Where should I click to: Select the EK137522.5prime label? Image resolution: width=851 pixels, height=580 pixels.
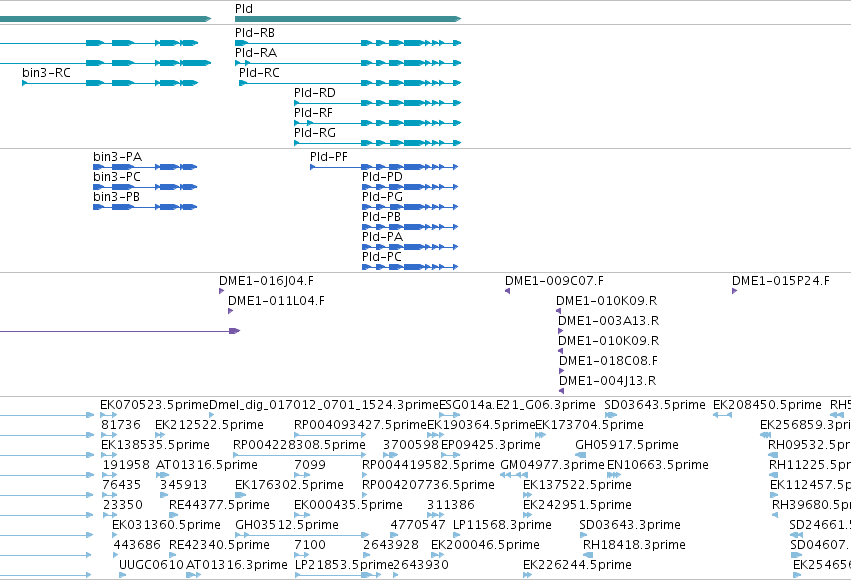tap(577, 486)
